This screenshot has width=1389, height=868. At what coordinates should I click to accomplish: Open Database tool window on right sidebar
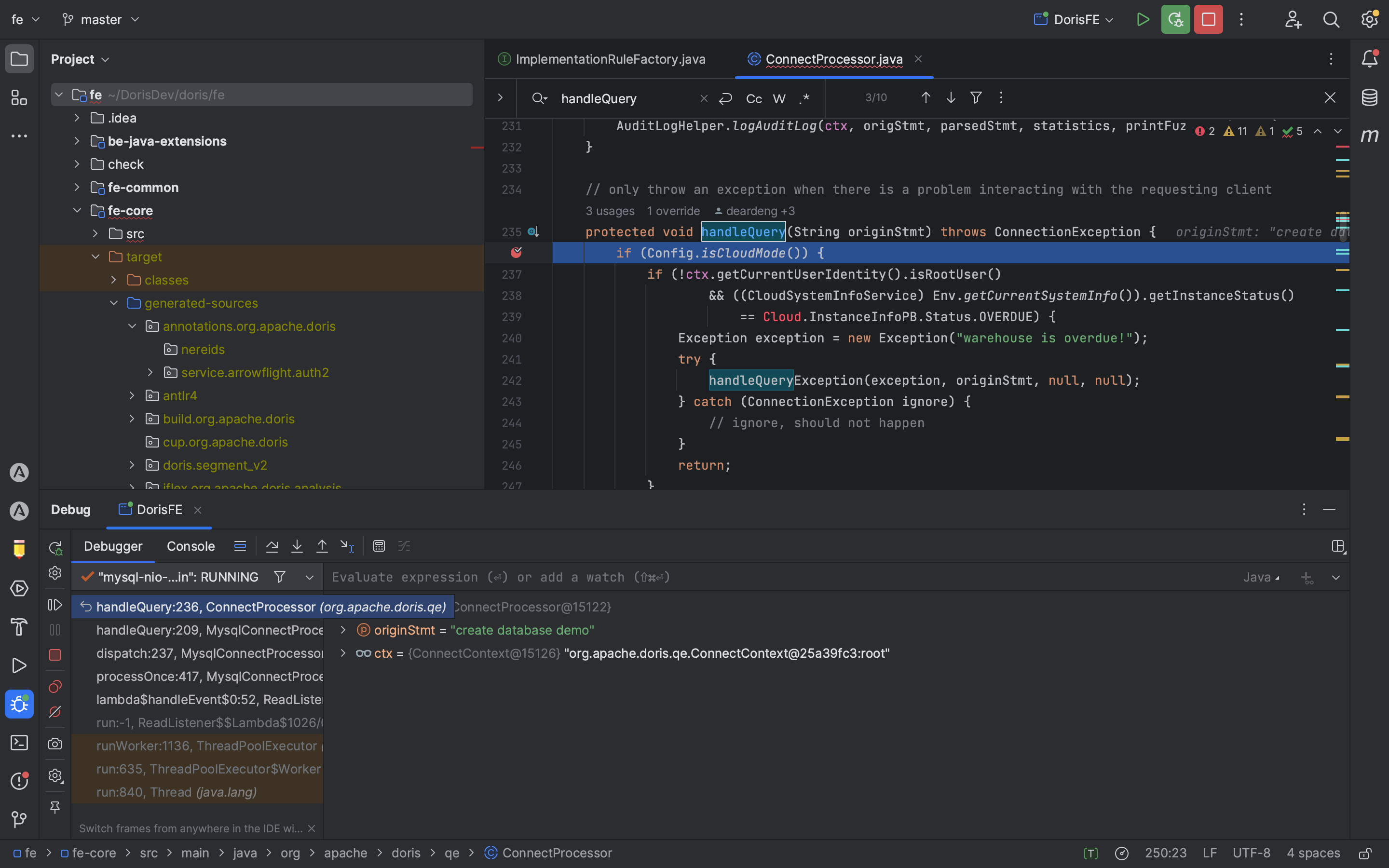pyautogui.click(x=1370, y=97)
